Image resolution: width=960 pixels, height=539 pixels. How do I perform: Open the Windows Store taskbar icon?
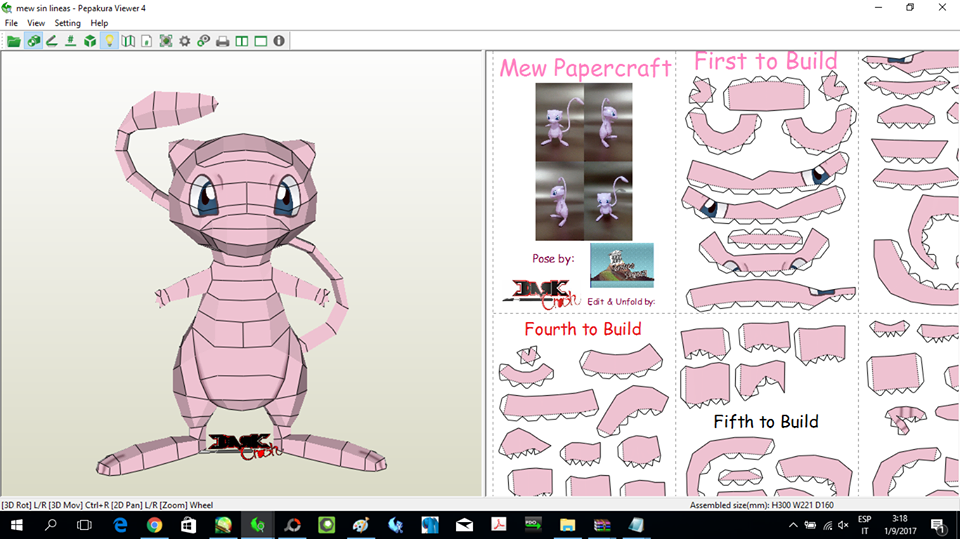(x=189, y=525)
